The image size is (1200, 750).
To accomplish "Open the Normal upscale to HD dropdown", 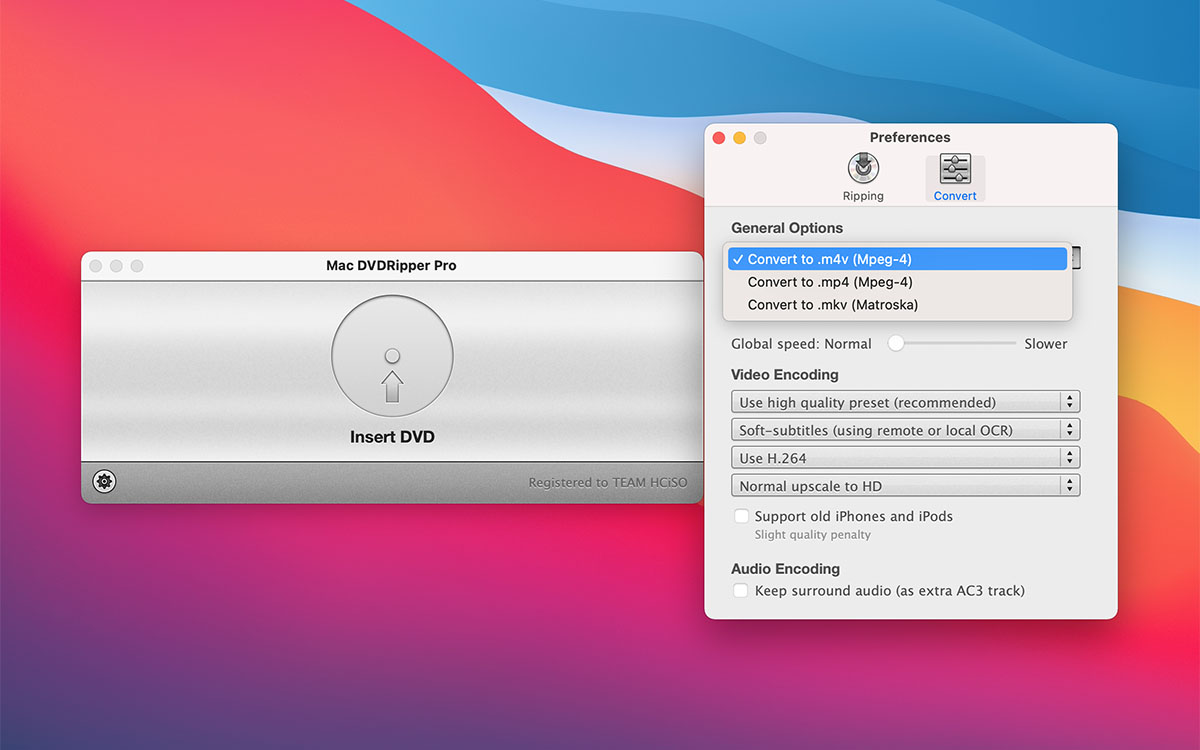I will pyautogui.click(x=906, y=486).
